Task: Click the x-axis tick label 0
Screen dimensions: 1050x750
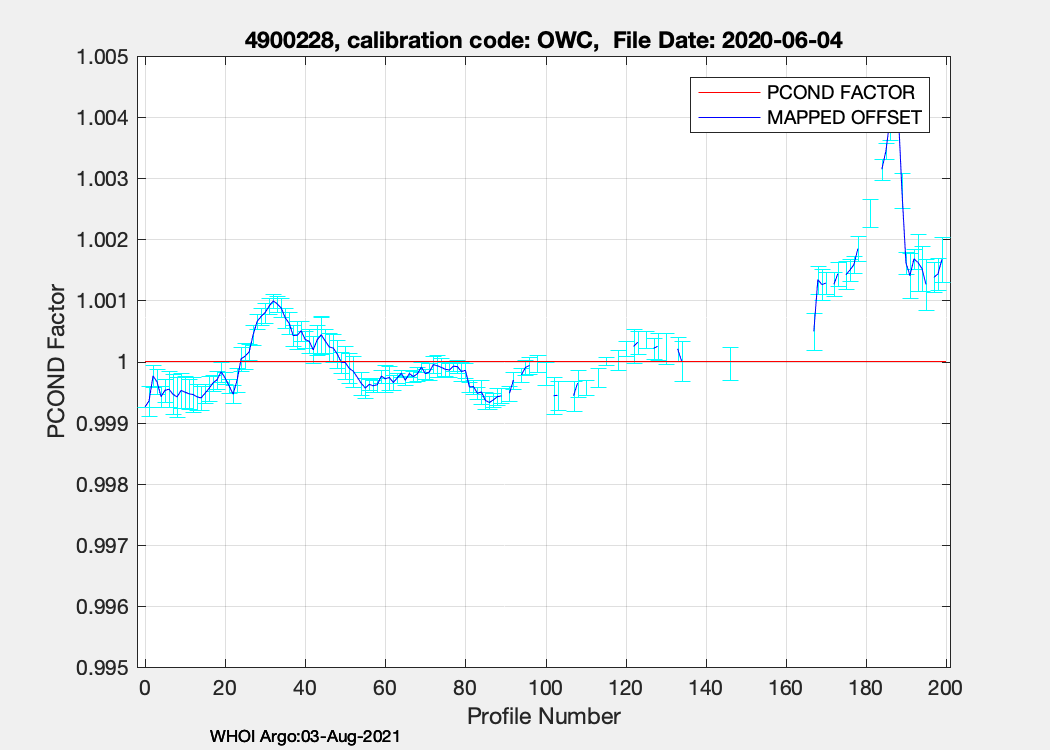Action: pos(145,688)
